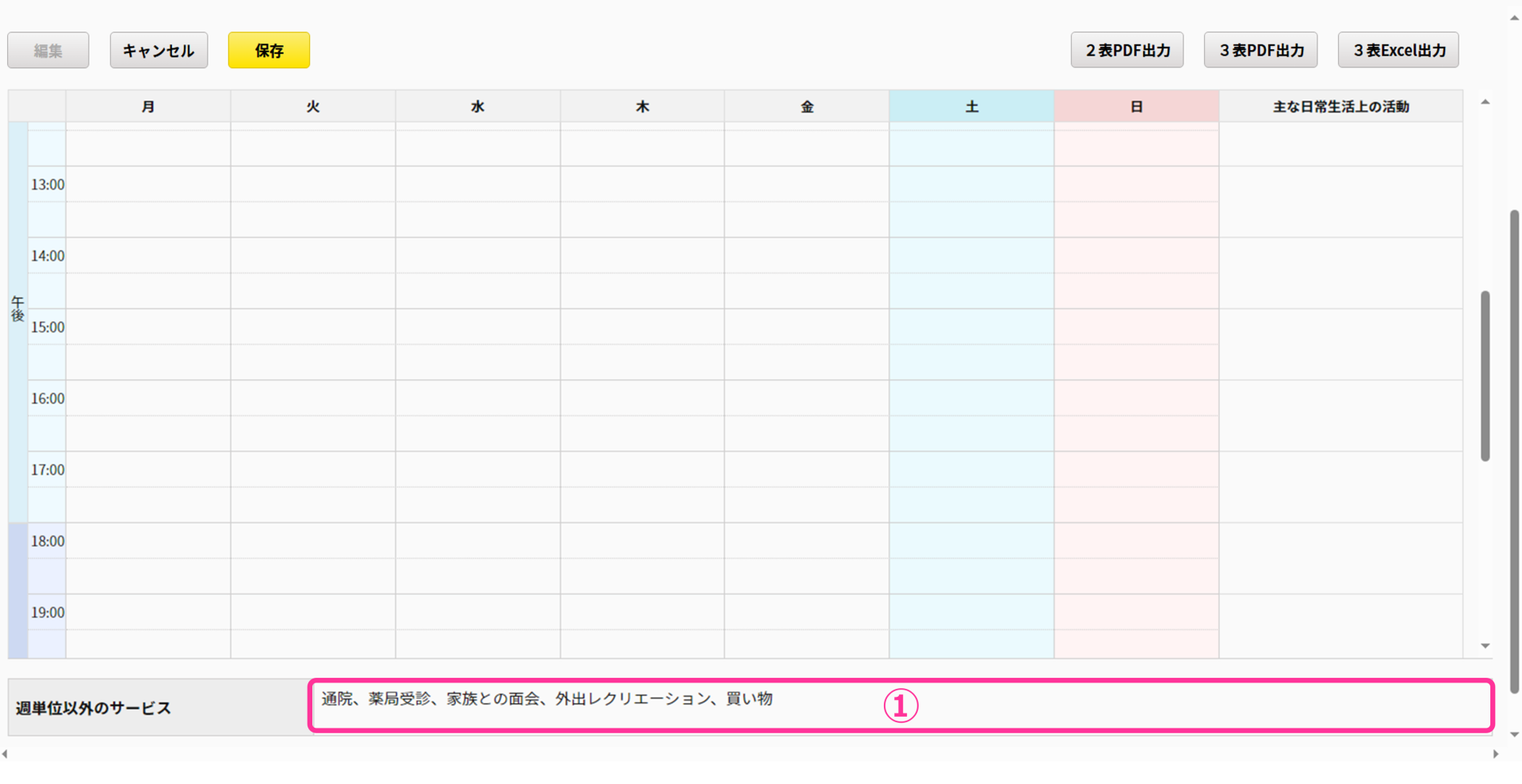Click the greyed-out 編集 edit button
The image size is (1522, 784).
coord(48,51)
